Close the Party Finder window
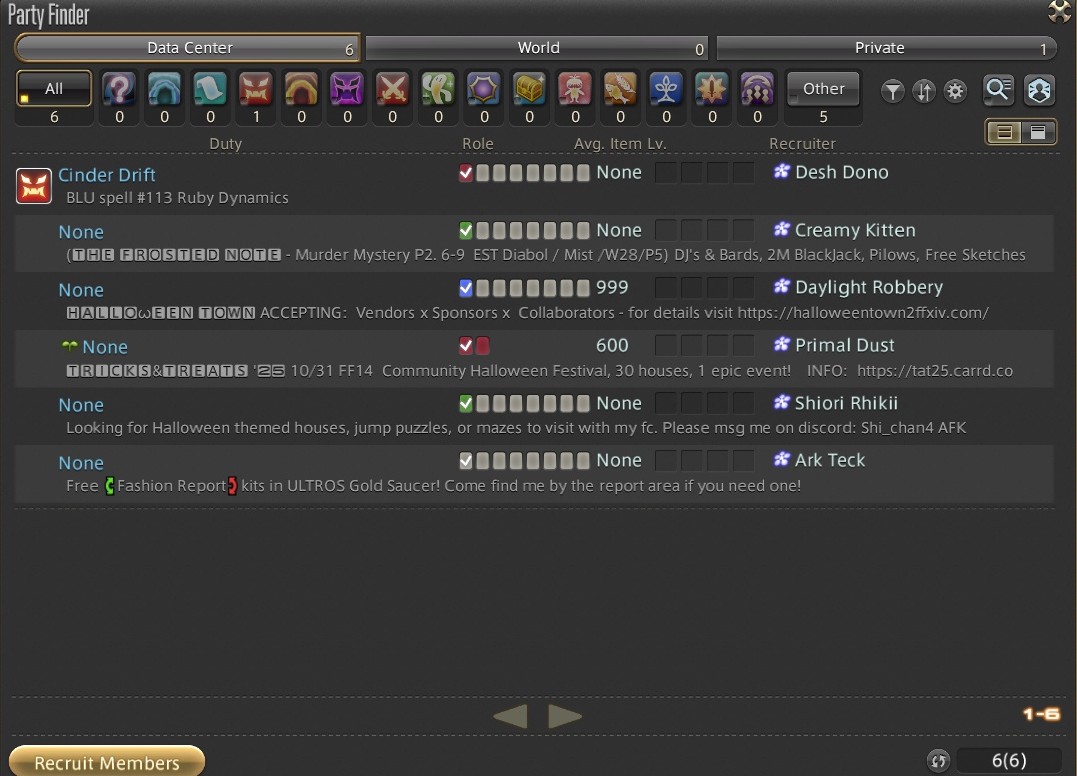Viewport: 1077px width, 776px height. click(x=1058, y=11)
